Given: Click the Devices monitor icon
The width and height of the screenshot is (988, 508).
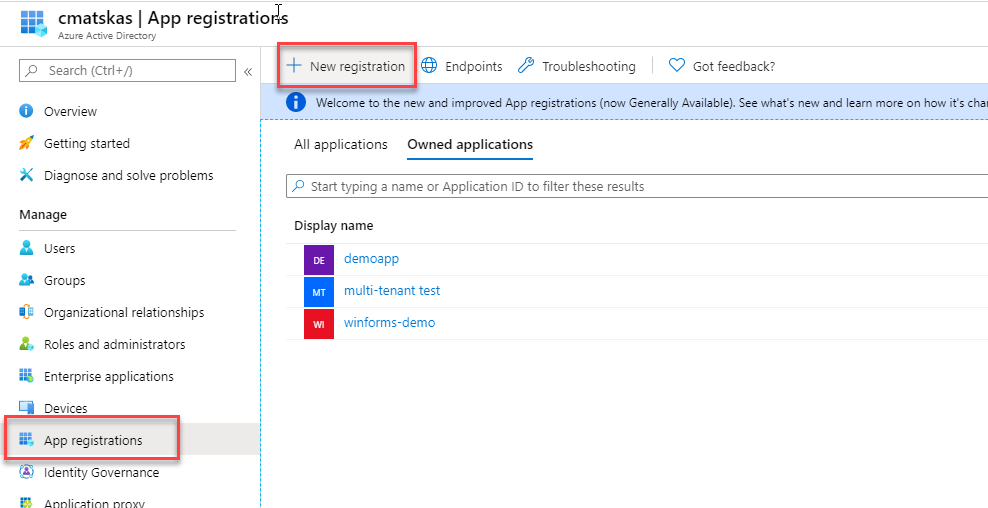Looking at the screenshot, I should [26, 408].
